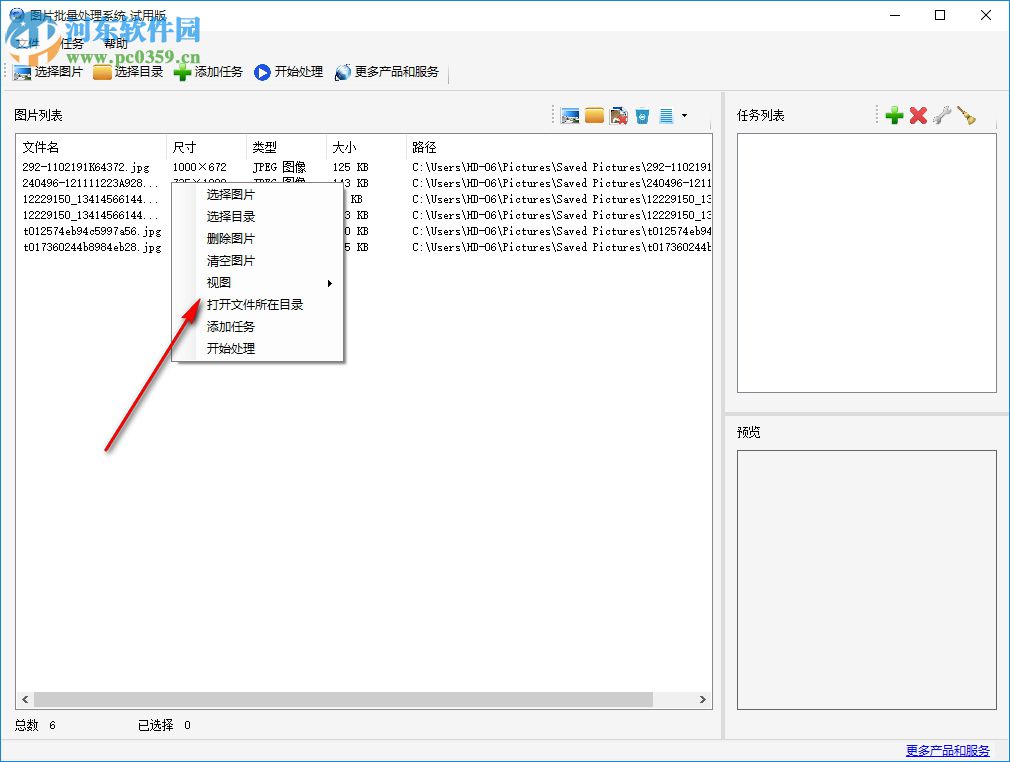Add a new task with the green plus icon

(x=894, y=115)
